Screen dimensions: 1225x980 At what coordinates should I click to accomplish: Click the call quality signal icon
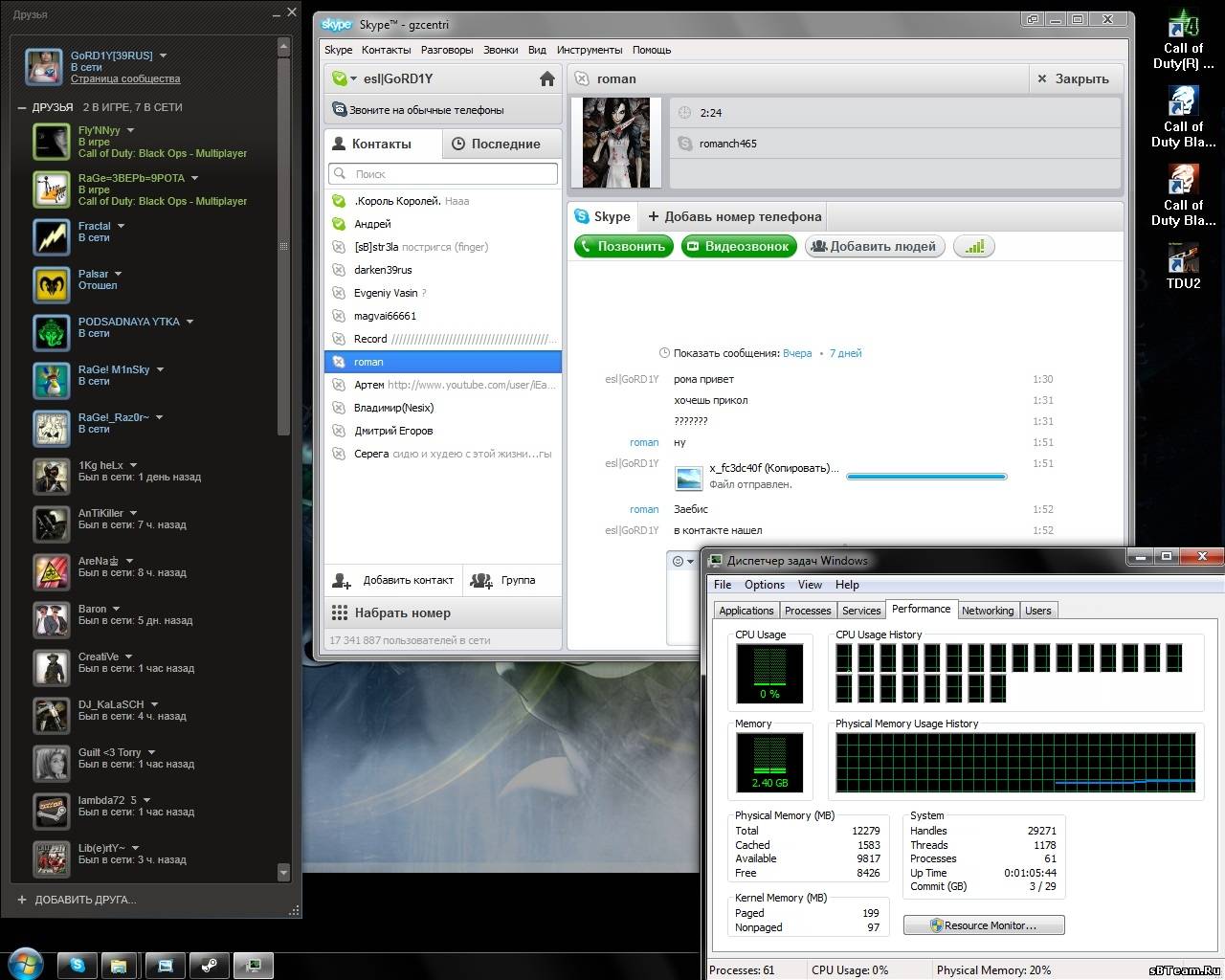tap(974, 246)
